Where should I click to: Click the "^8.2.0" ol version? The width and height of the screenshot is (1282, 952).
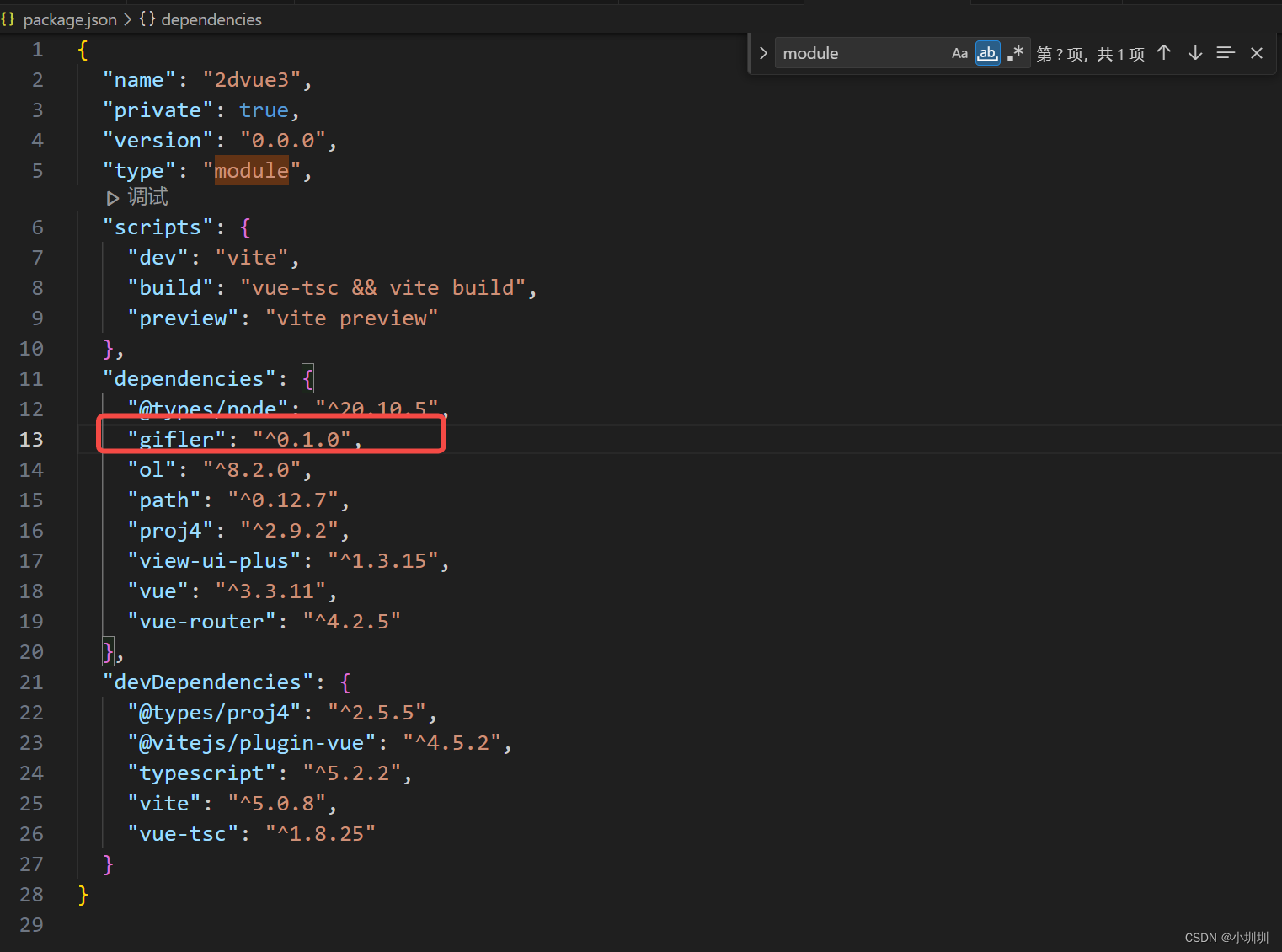(x=252, y=470)
